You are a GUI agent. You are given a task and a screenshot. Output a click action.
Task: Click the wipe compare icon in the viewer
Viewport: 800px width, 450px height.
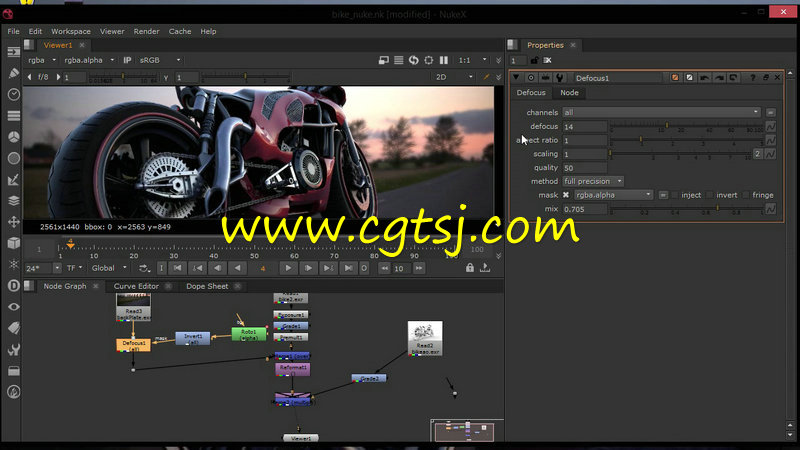tap(384, 60)
